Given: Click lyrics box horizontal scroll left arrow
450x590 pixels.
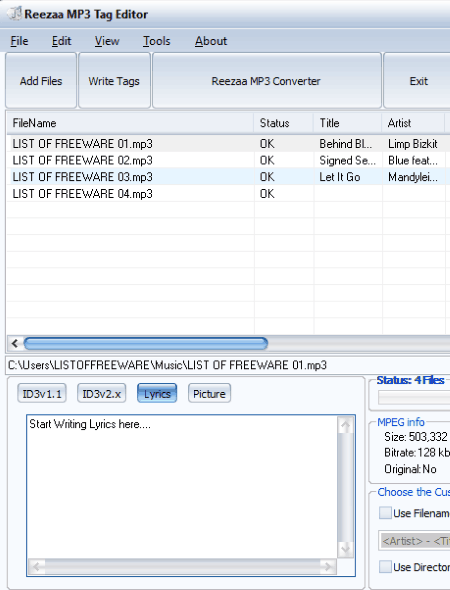Looking at the screenshot, I should tap(36, 567).
